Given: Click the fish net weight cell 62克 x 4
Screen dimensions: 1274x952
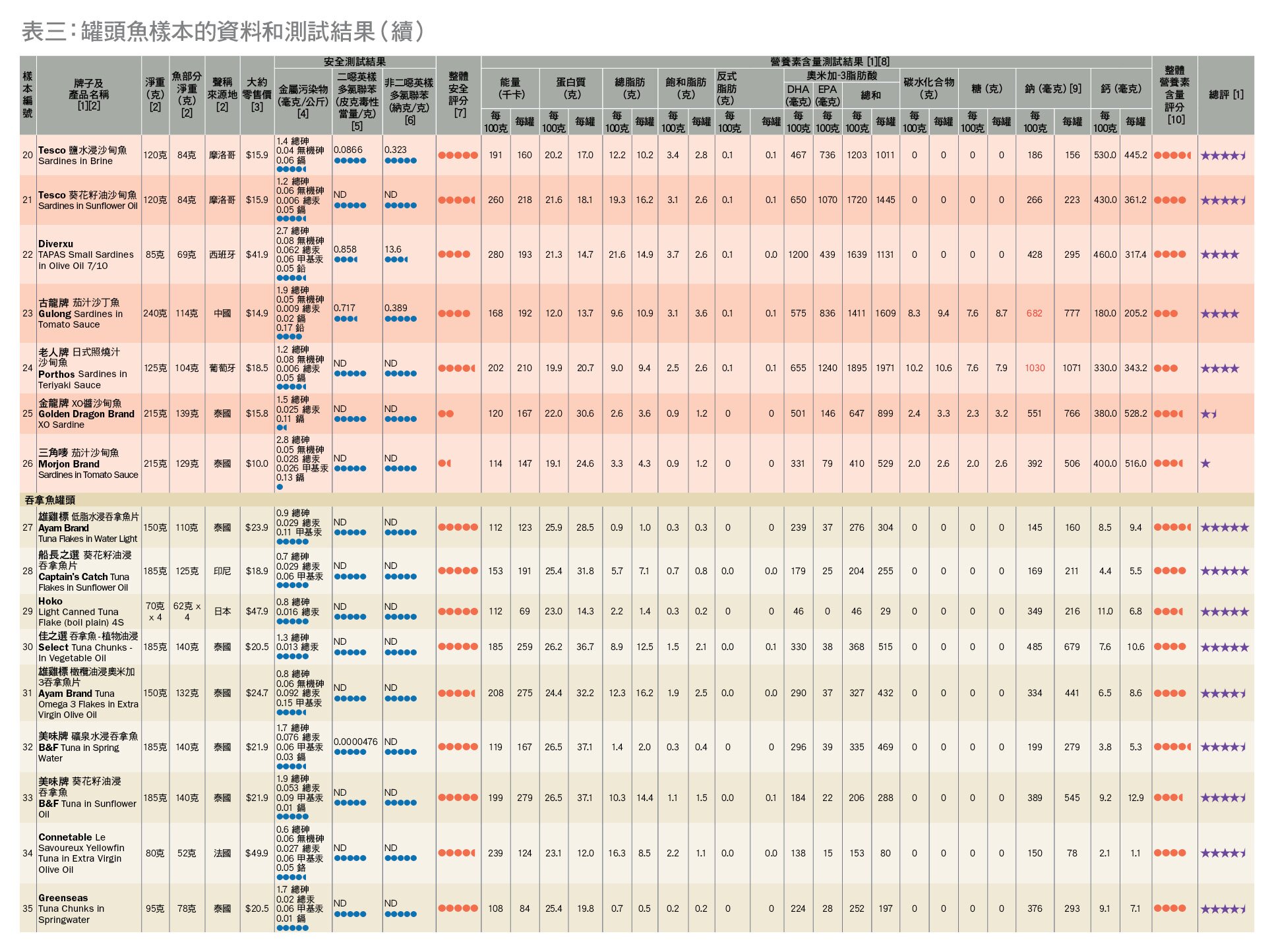Looking at the screenshot, I should [x=187, y=611].
